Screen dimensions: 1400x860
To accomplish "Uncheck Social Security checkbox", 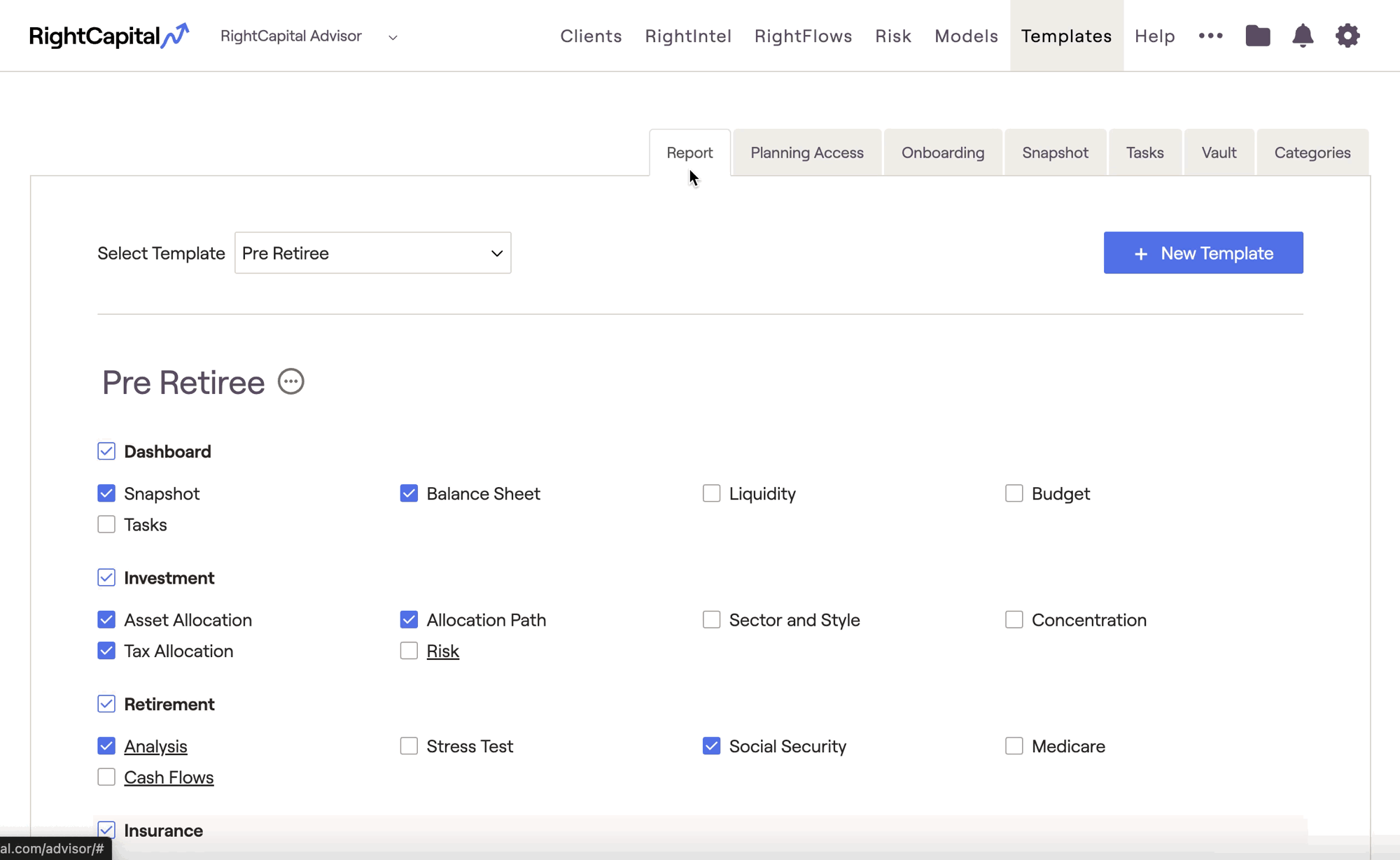I will pos(711,746).
